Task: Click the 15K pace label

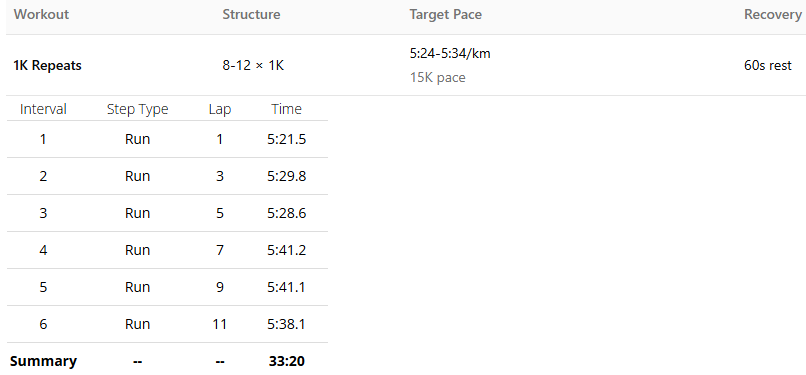Action: 437,78
